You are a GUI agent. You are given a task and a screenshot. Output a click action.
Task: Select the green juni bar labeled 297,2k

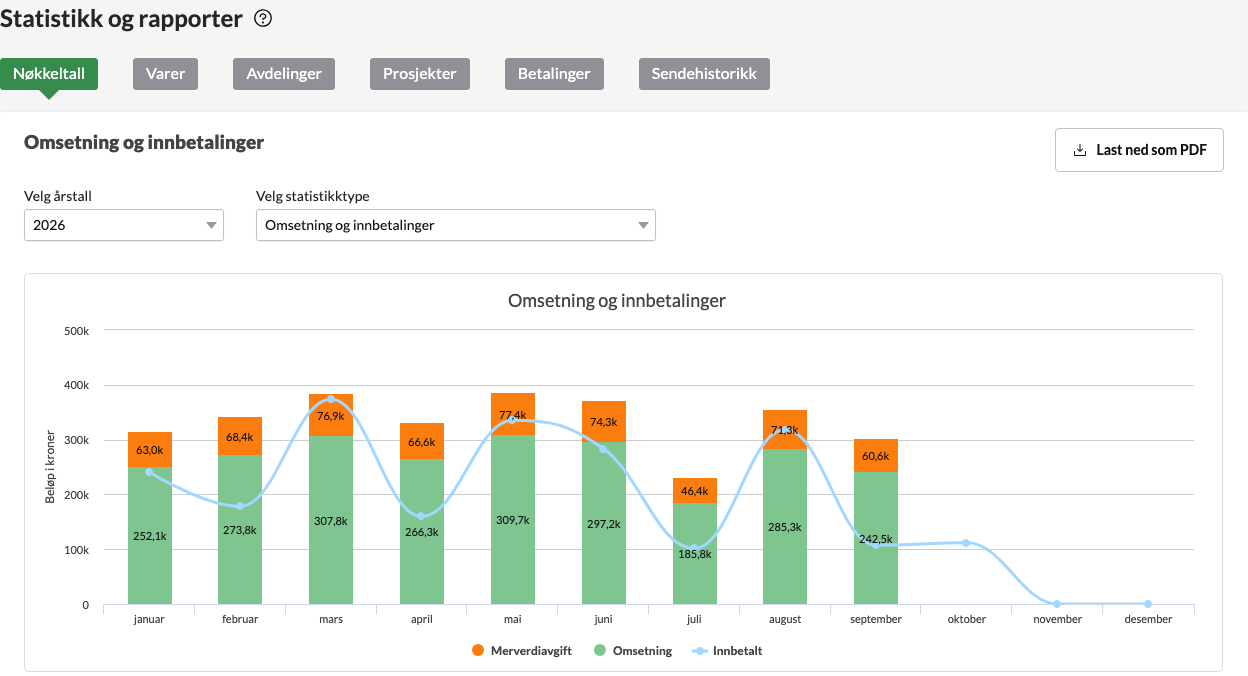click(604, 523)
